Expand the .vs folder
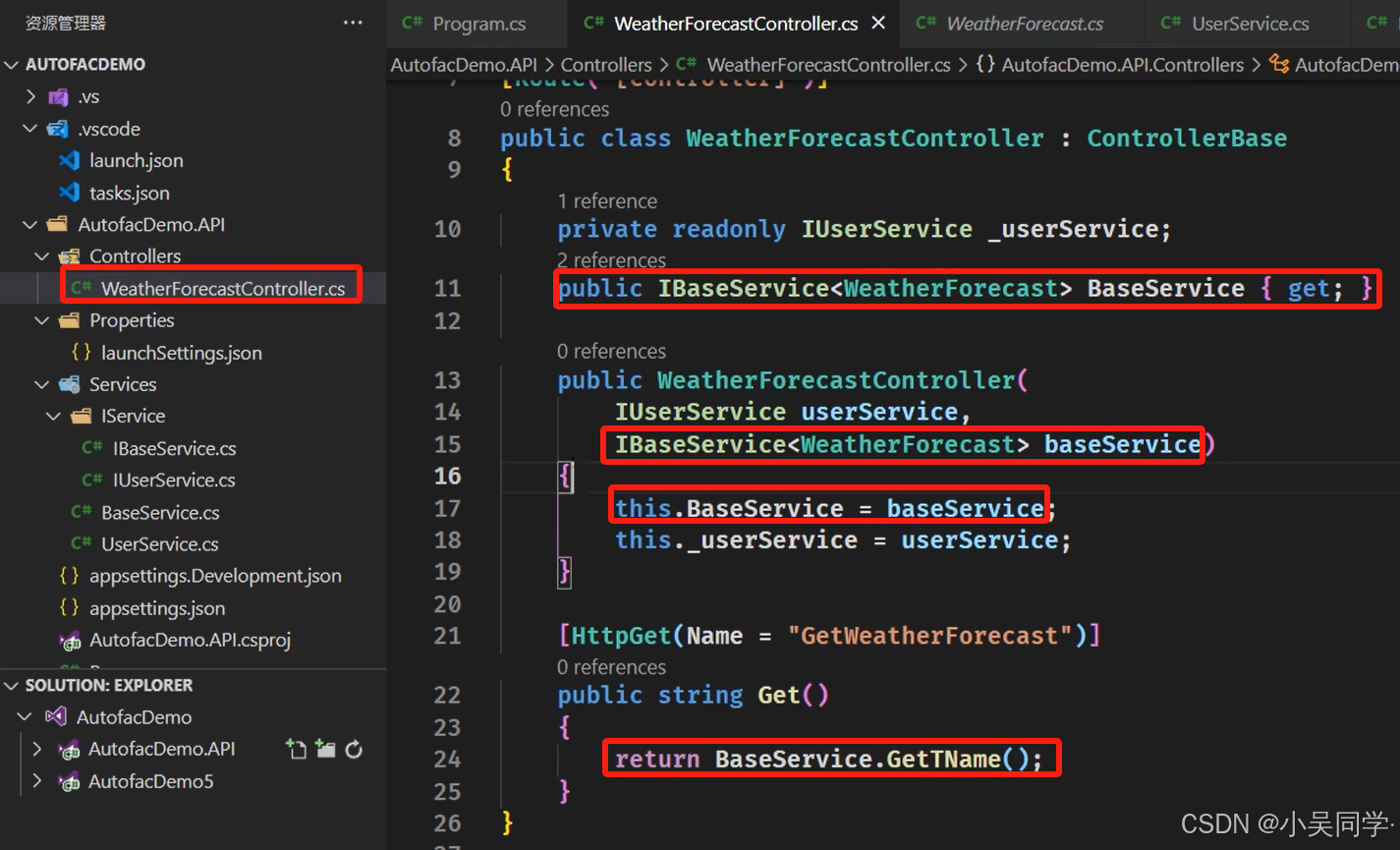This screenshot has width=1400, height=850. pyautogui.click(x=31, y=96)
